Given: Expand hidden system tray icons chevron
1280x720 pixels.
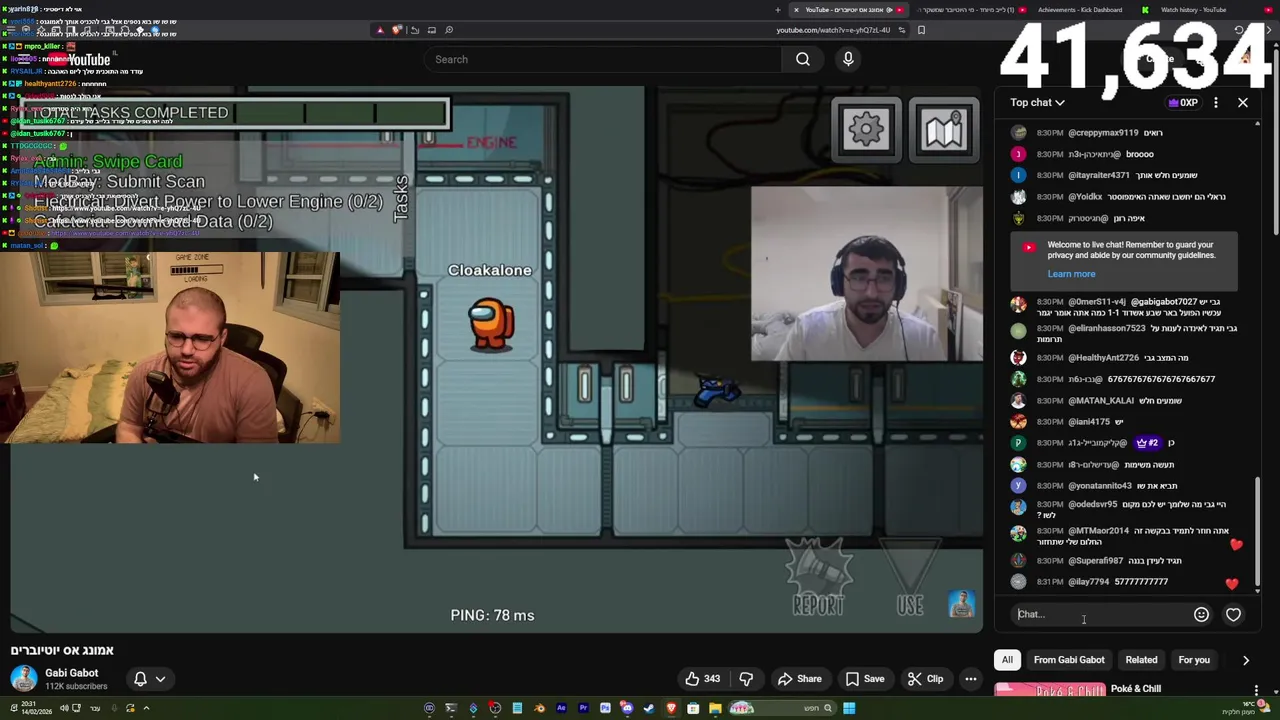Looking at the screenshot, I should tap(146, 708).
